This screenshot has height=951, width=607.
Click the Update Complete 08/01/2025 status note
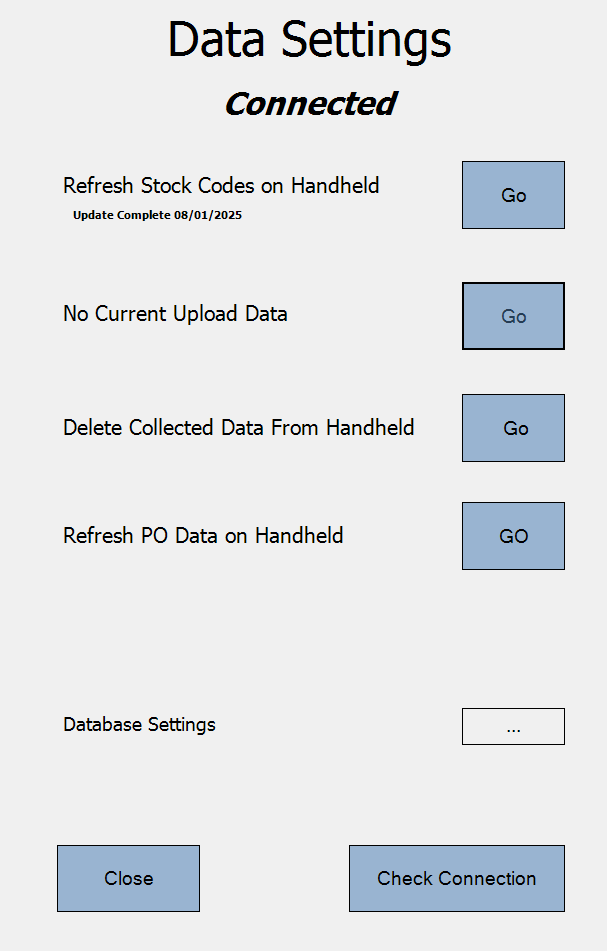click(x=157, y=215)
